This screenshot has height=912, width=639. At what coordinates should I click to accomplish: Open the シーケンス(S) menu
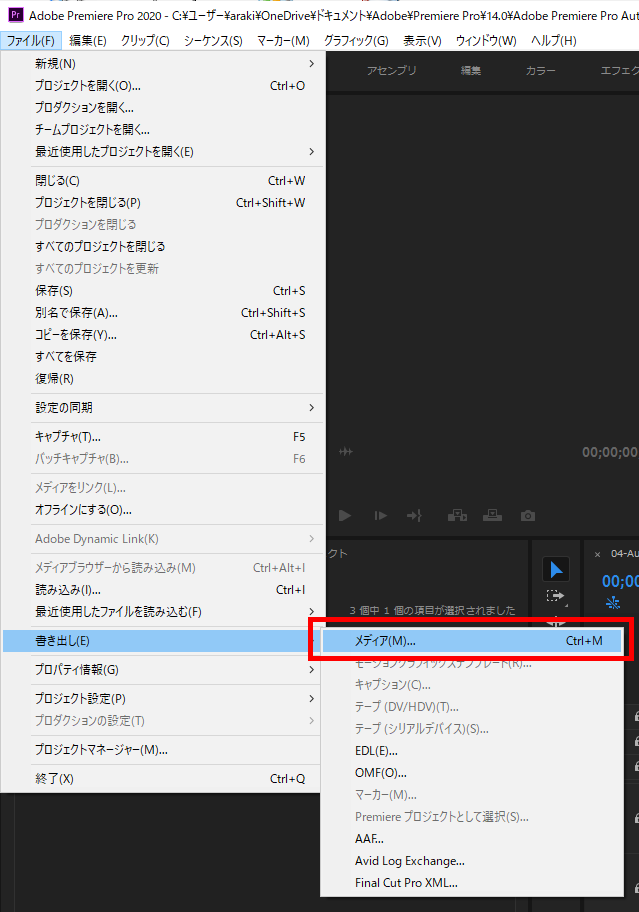pos(213,41)
